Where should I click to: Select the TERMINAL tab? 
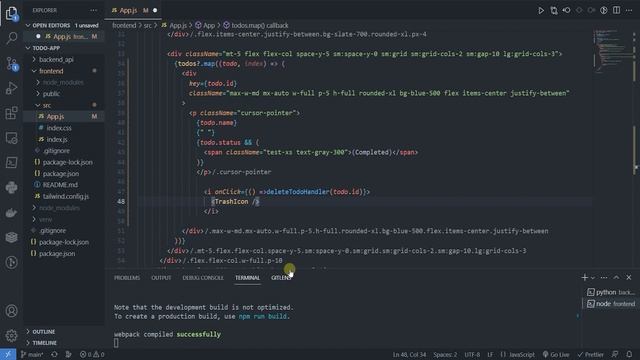(x=247, y=278)
